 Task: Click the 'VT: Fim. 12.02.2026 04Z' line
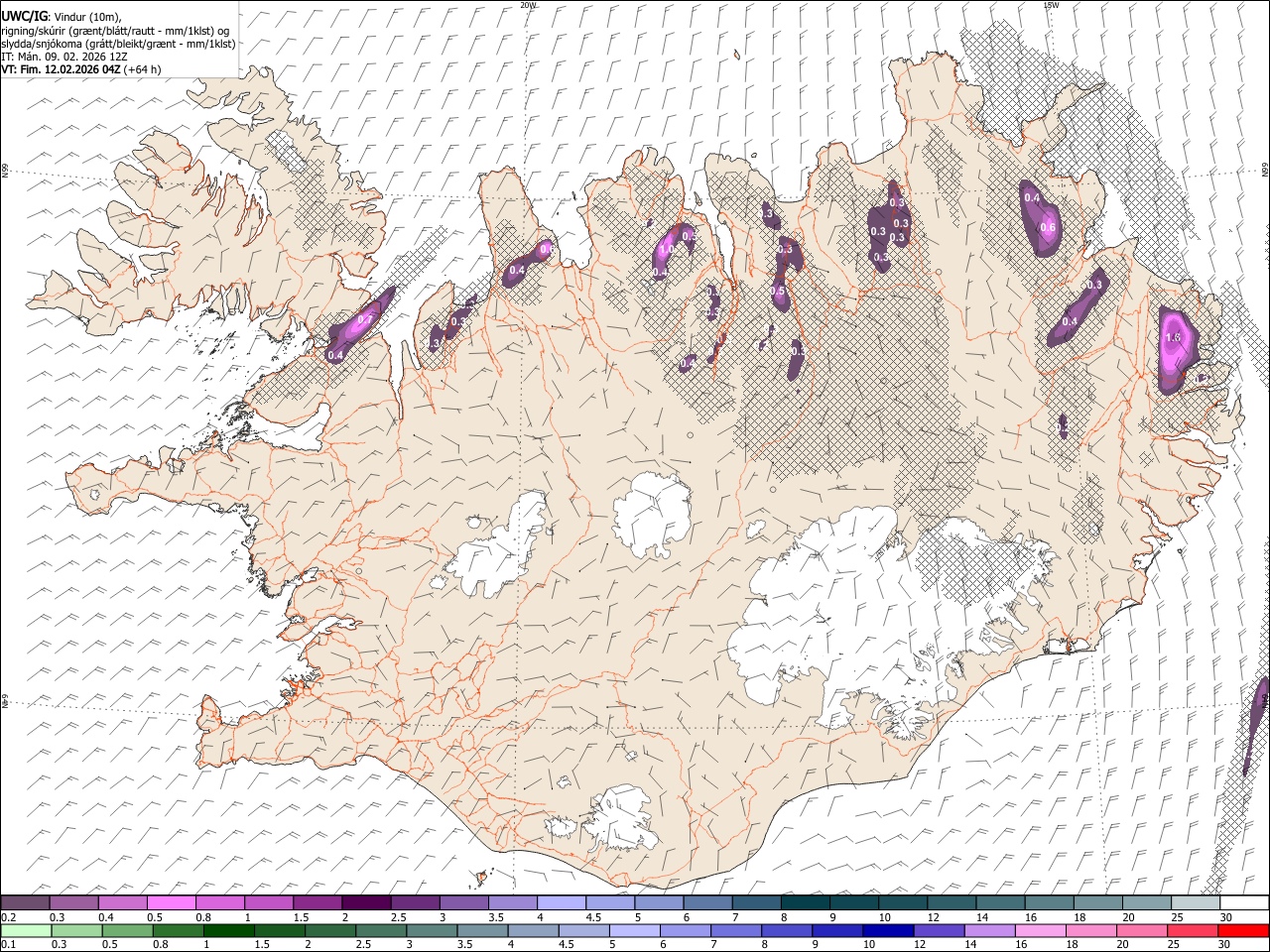point(61,69)
